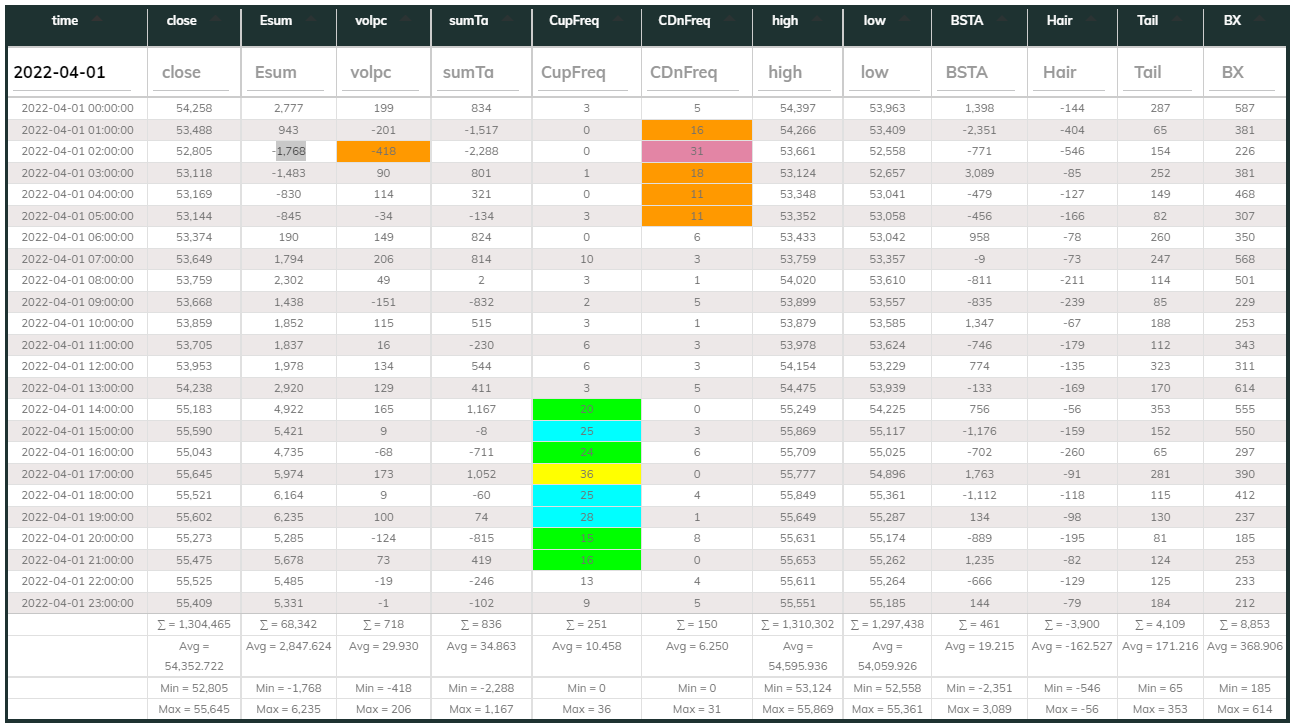Screen dimensions: 1296x726
Task: Select time cell 2022-04-01 17:00:00
Action: (77, 474)
